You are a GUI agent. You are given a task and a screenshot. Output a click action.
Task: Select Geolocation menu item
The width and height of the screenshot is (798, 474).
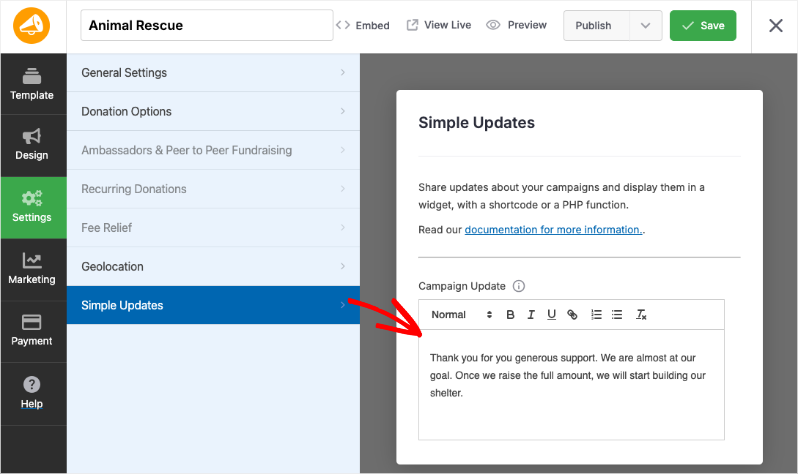click(213, 266)
